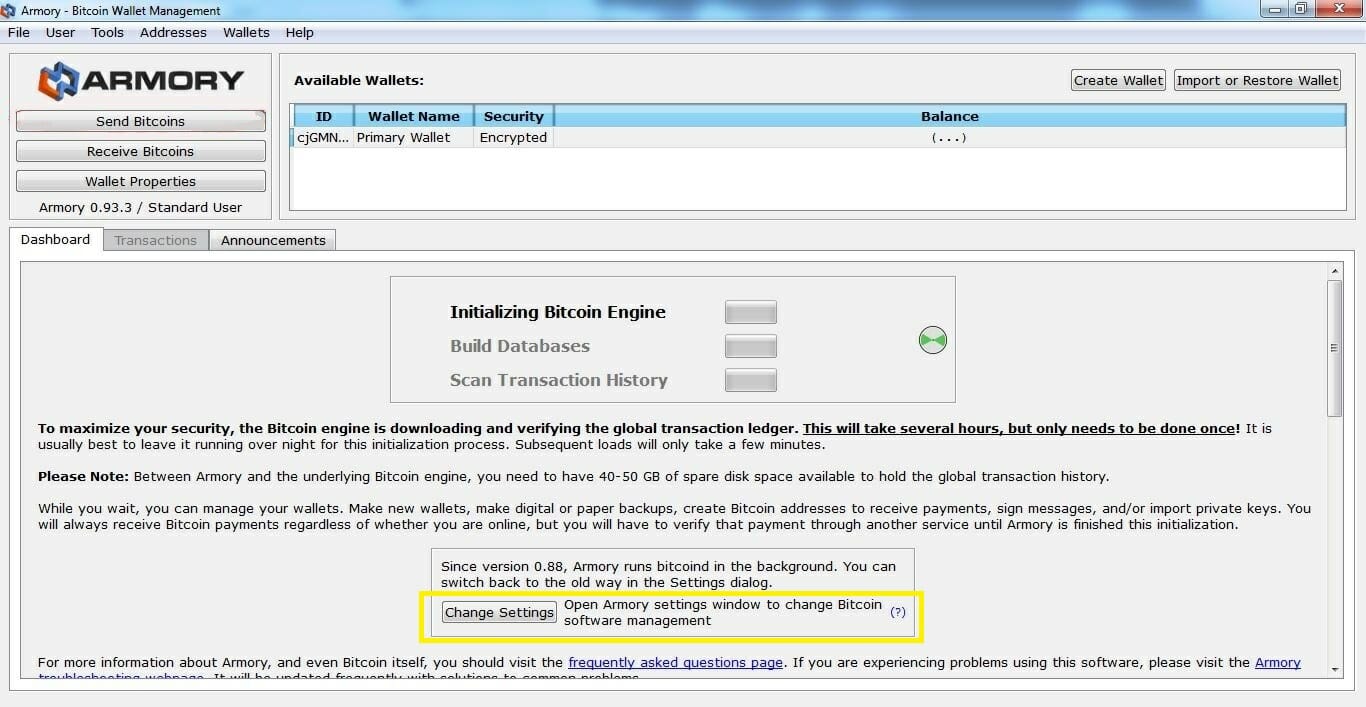Click the Initializing Bitcoin Engine progress bar

pos(751,312)
